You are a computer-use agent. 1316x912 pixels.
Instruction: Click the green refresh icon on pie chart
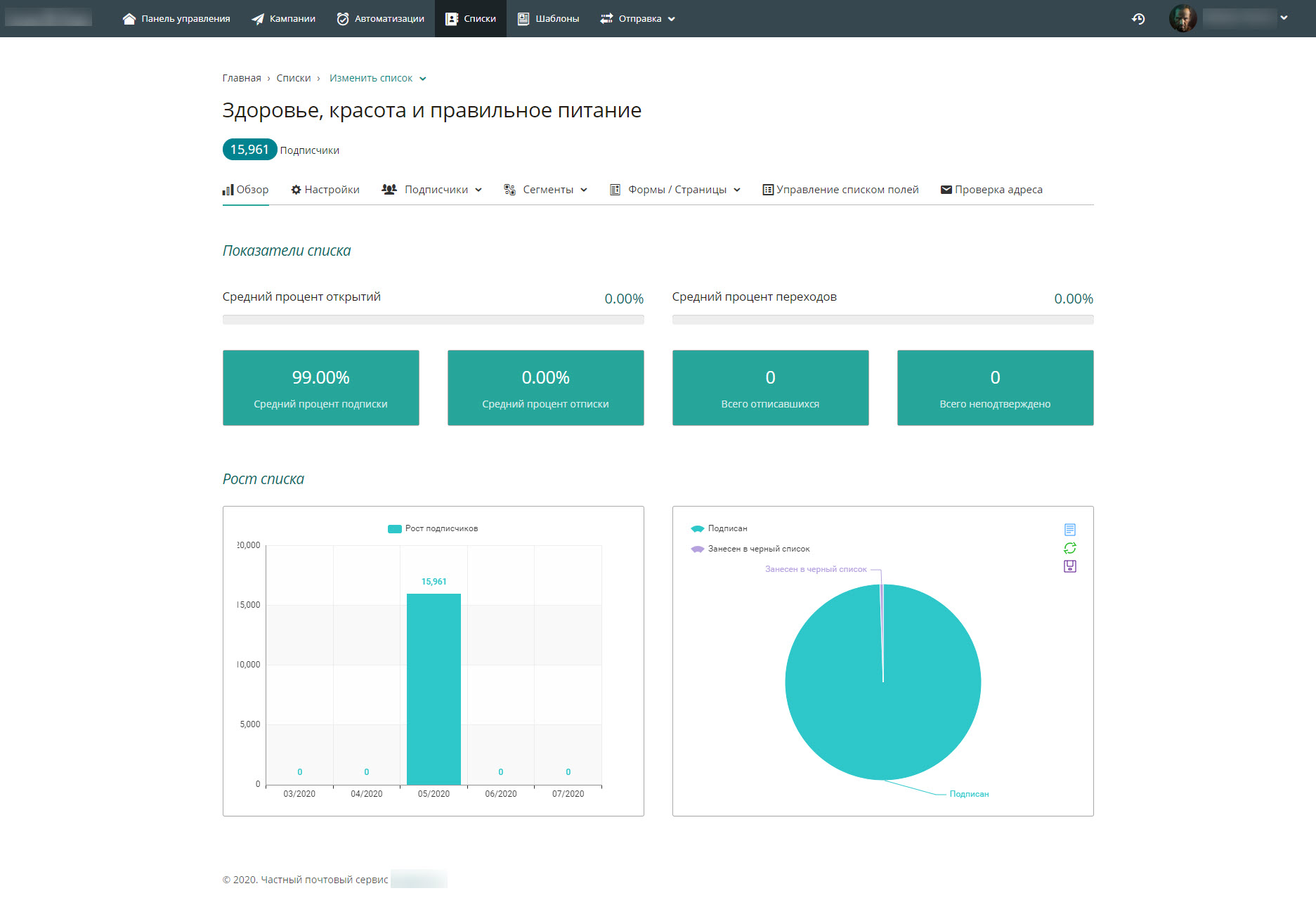1069,548
